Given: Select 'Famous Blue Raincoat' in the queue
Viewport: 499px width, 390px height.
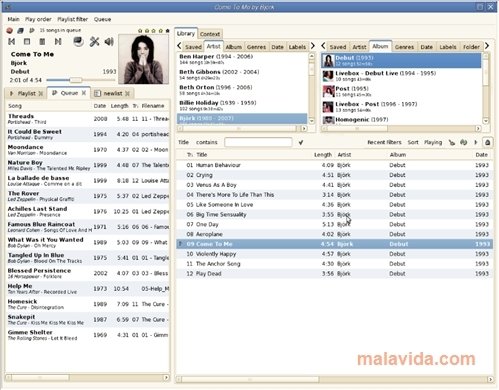Looking at the screenshot, I should (88, 227).
